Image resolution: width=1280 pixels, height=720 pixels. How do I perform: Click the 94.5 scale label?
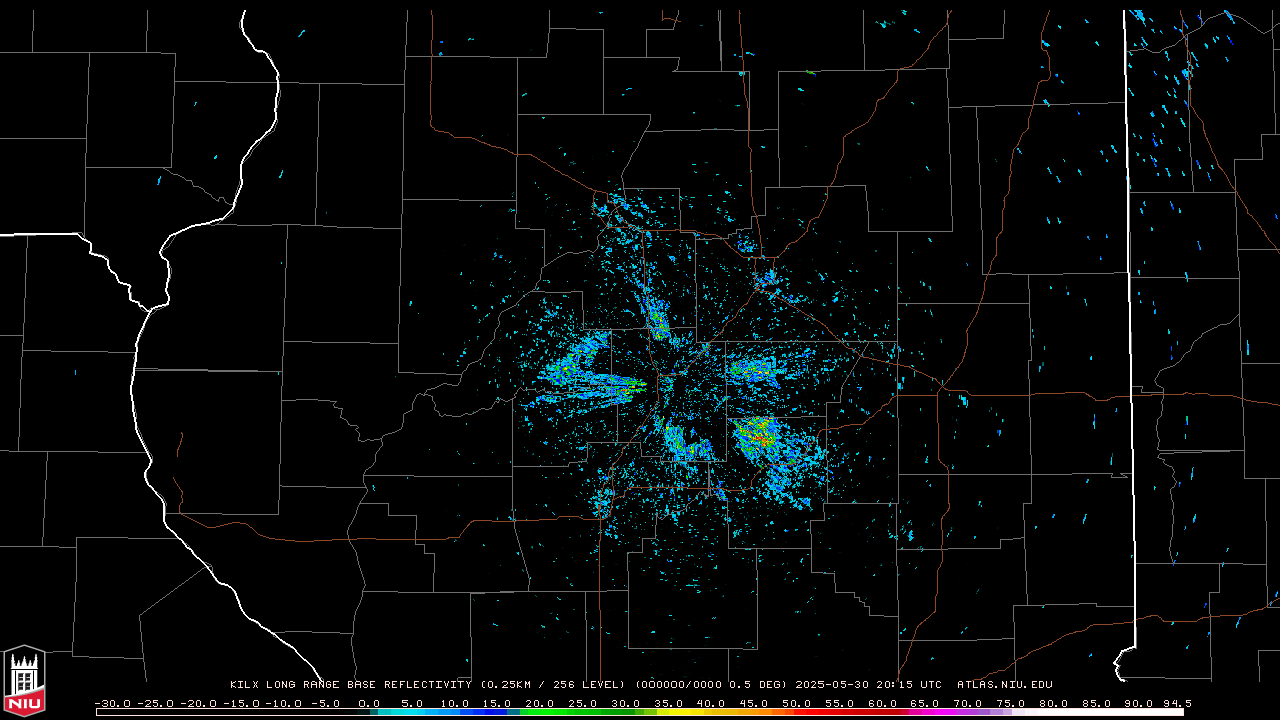(x=1177, y=704)
